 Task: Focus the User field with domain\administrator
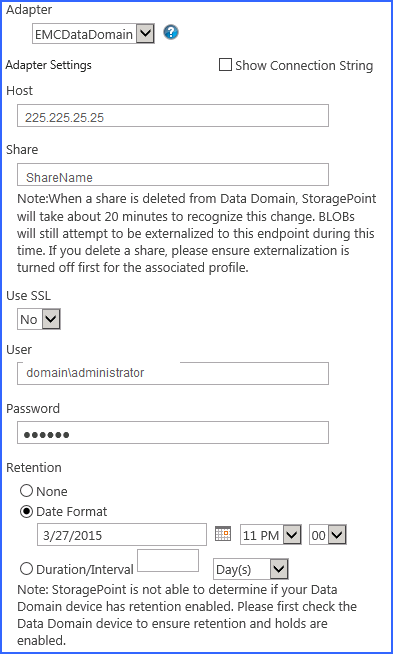pyautogui.click(x=173, y=373)
